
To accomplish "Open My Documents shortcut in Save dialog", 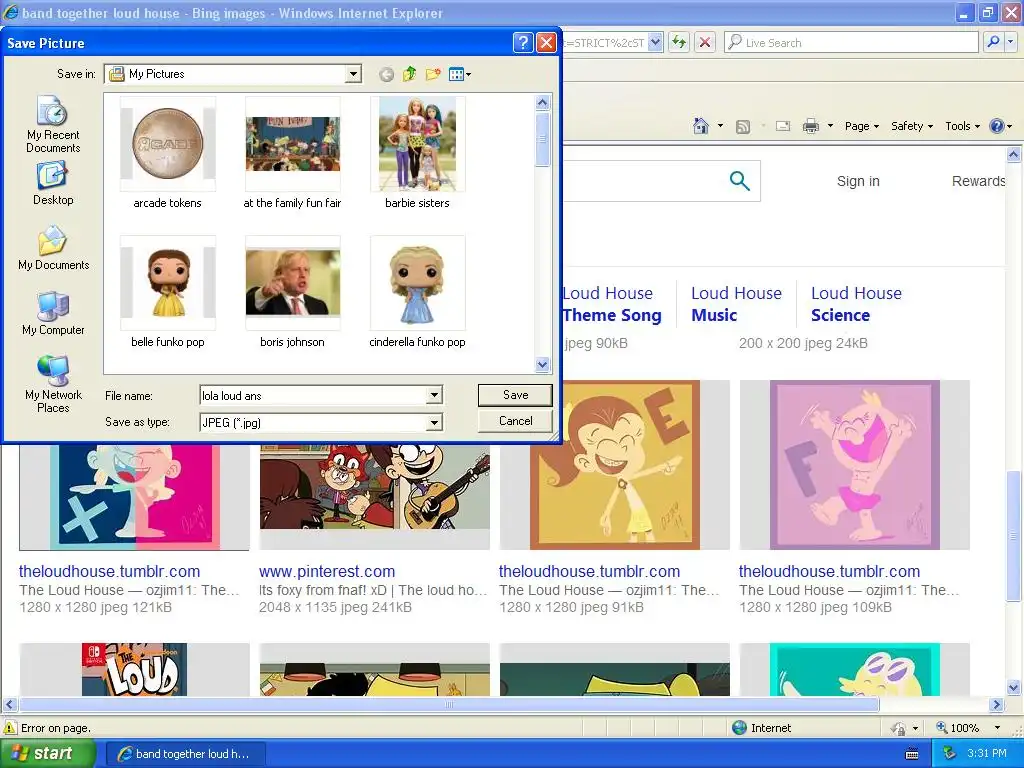I will pyautogui.click(x=53, y=248).
